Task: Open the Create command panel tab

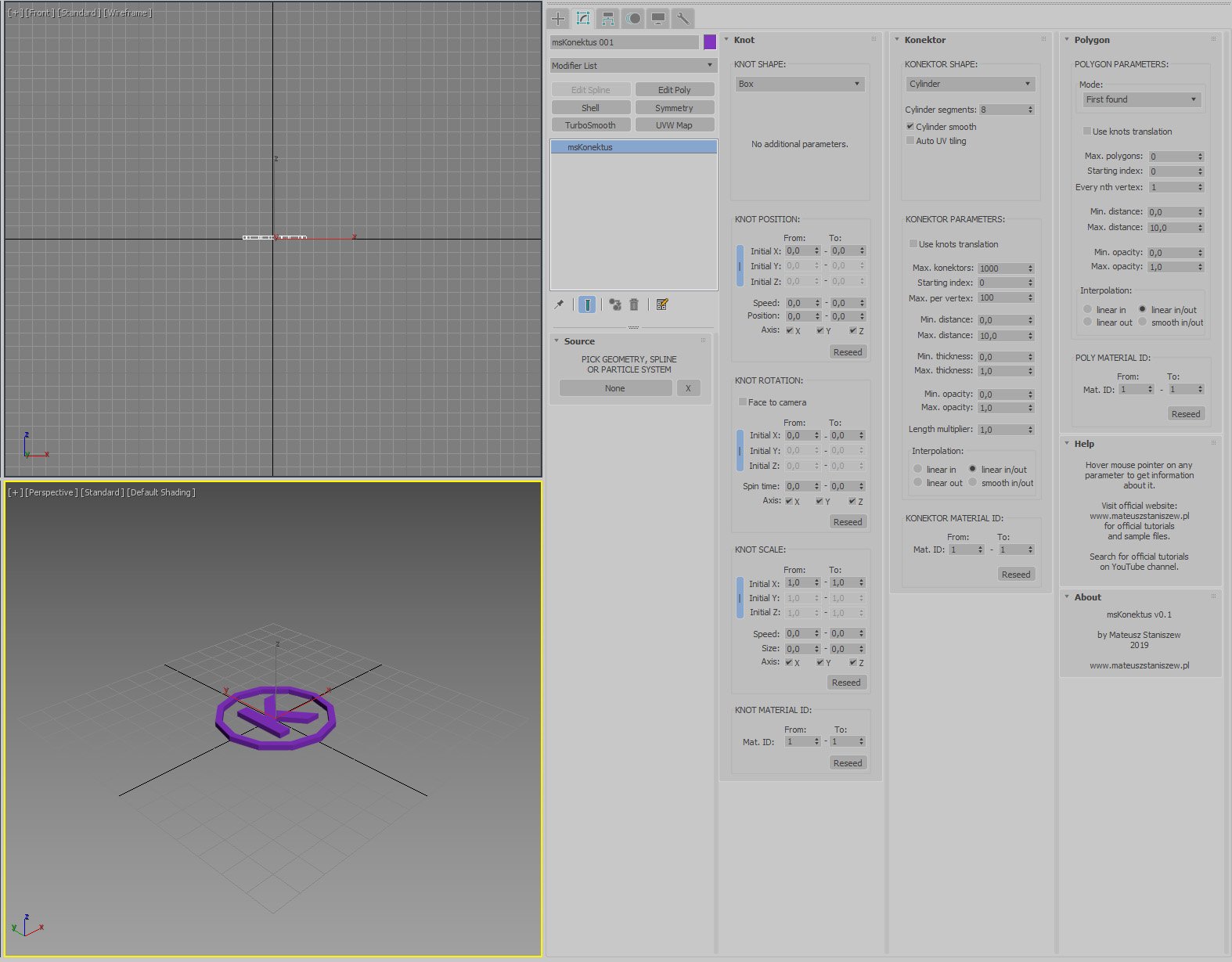Action: click(x=558, y=19)
